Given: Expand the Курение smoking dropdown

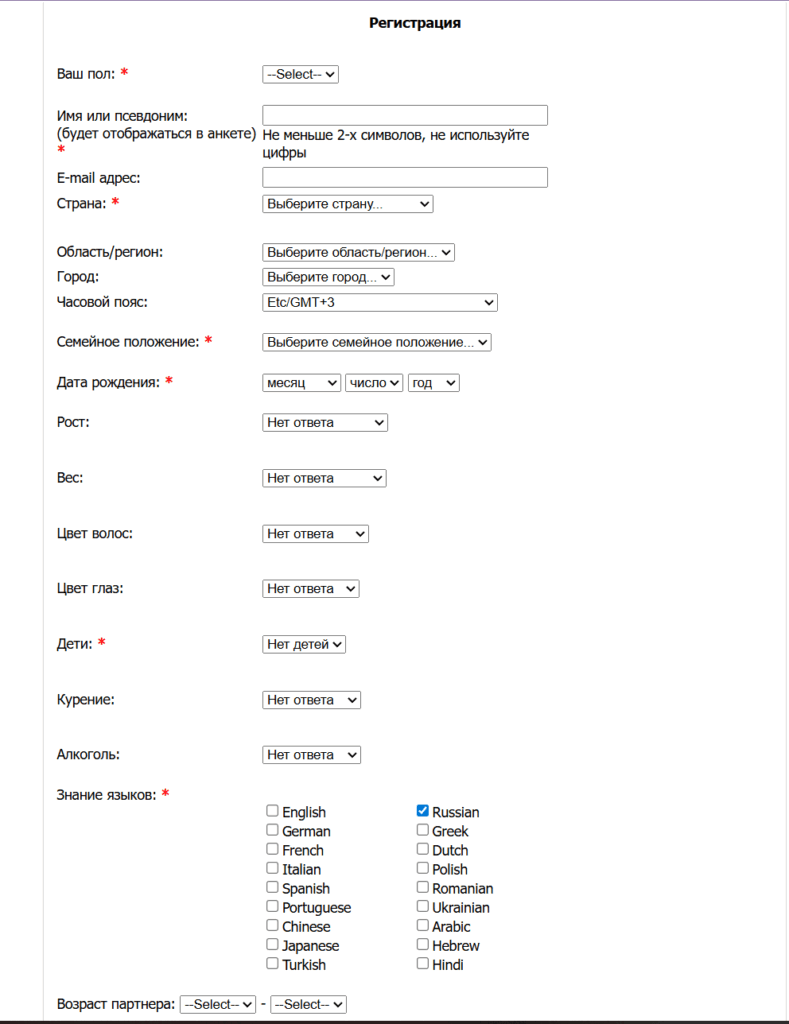Looking at the screenshot, I should 311,700.
